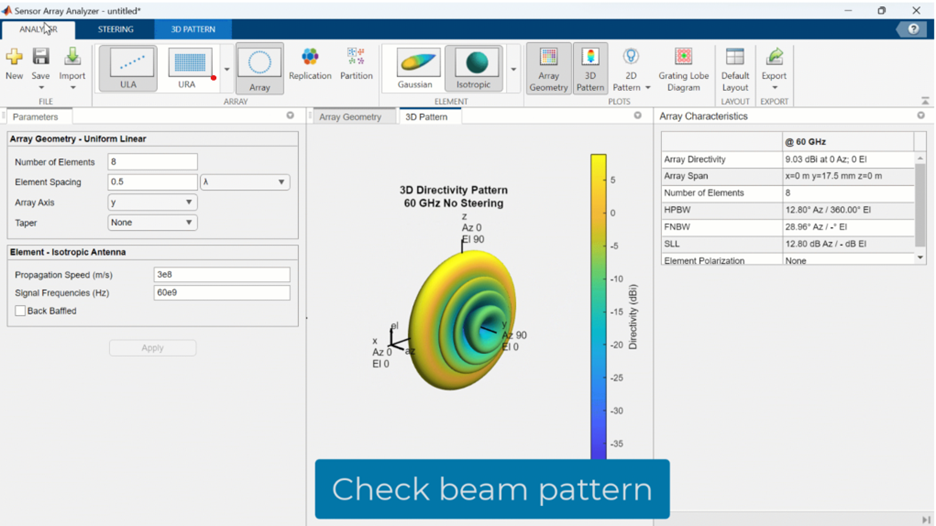This screenshot has width=936, height=526.
Task: Switch to the Array Geometry document tab
Action: pyautogui.click(x=350, y=117)
